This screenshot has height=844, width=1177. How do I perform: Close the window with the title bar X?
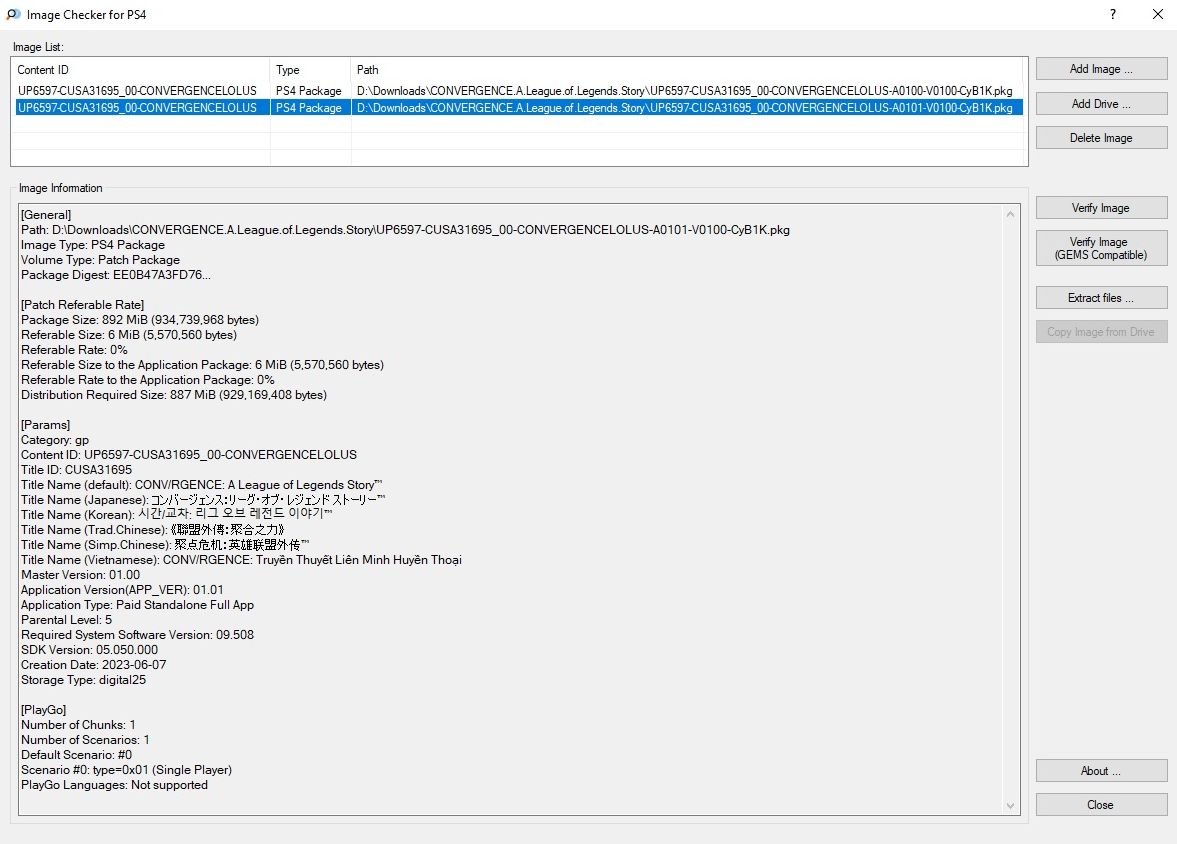coord(1157,14)
